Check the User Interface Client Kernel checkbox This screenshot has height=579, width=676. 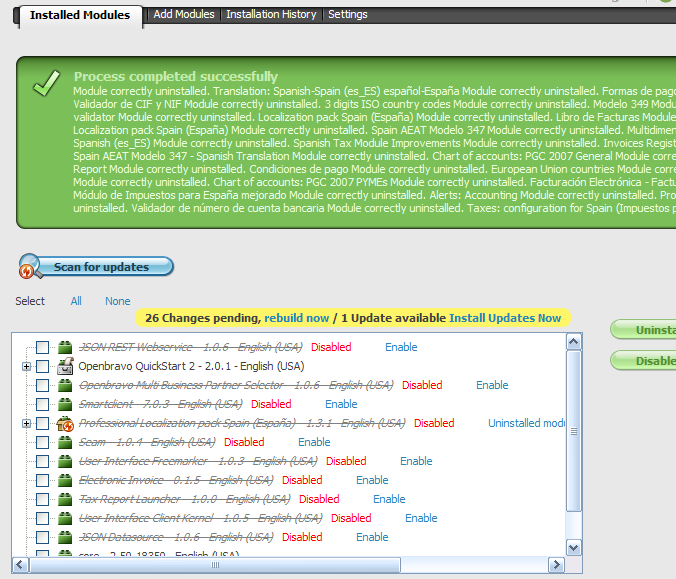point(42,518)
